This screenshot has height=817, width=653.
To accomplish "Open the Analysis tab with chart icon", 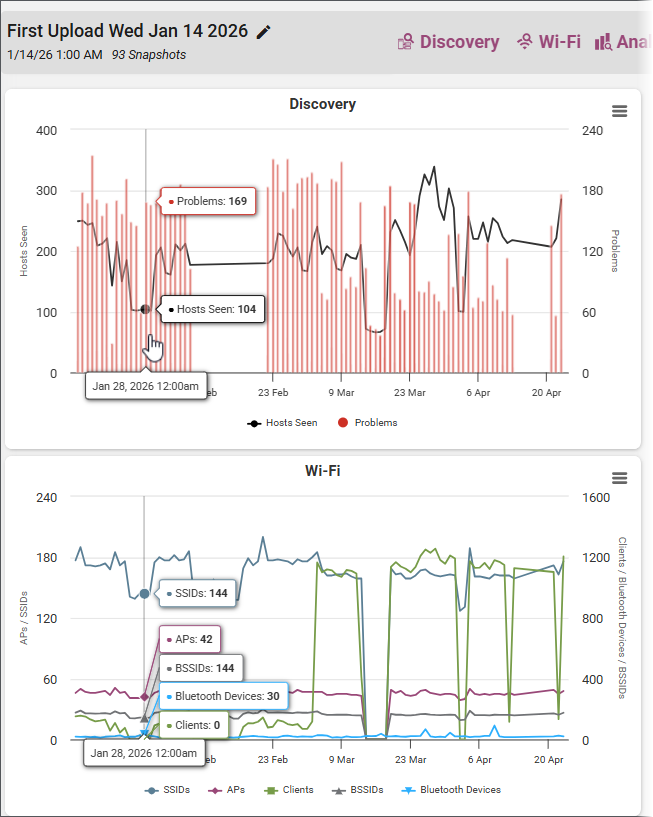I will 623,42.
